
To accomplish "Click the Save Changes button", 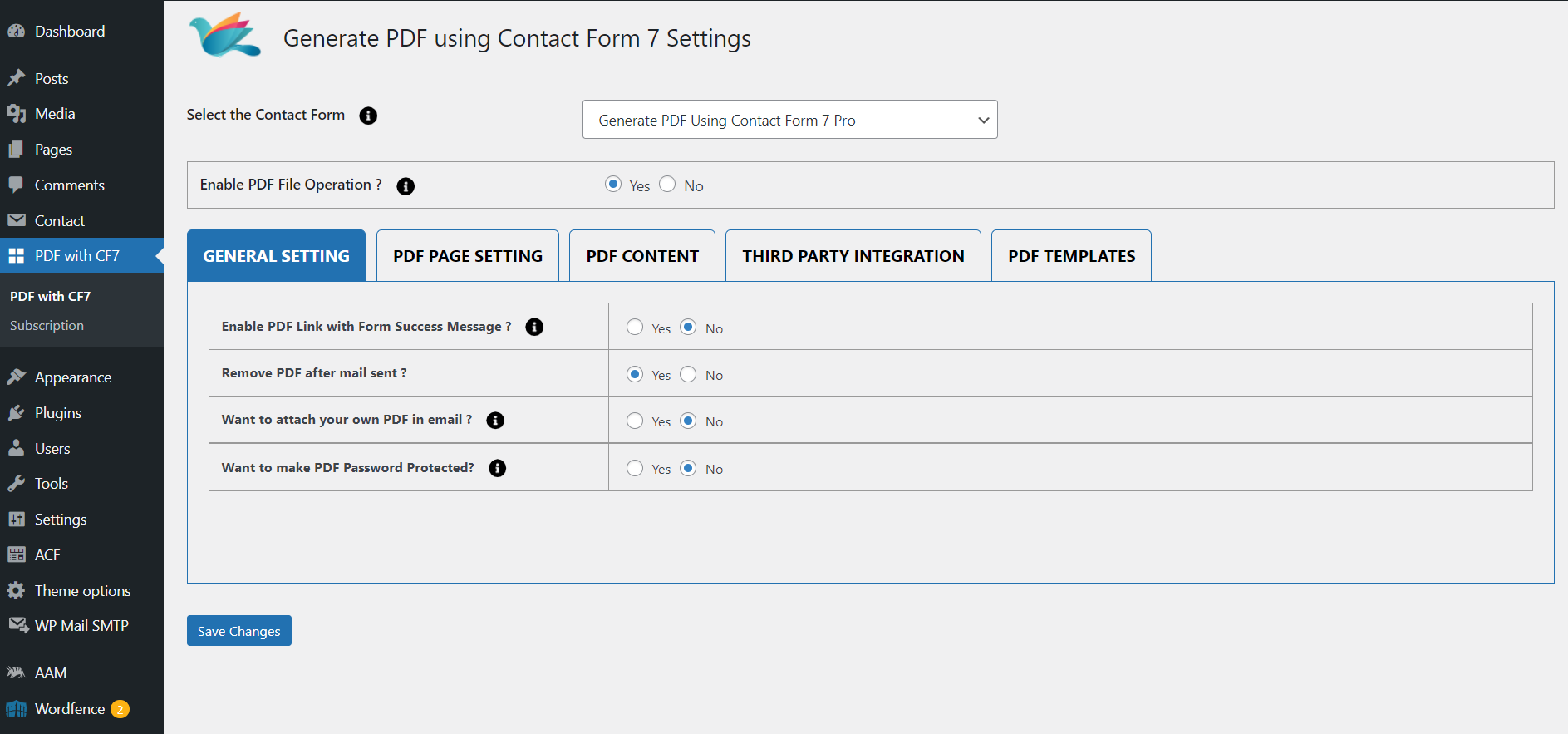I will tap(238, 631).
